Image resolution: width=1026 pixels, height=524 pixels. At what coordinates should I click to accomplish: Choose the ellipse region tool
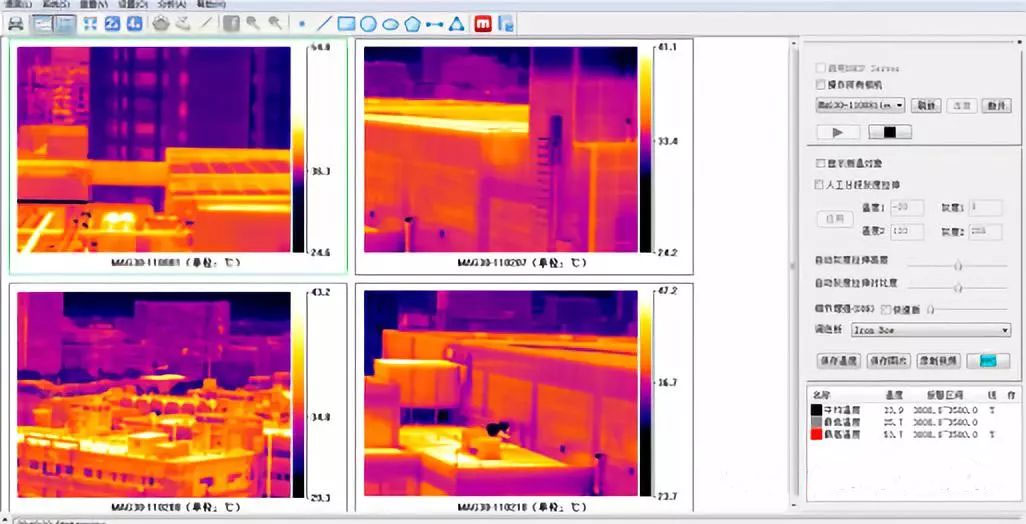pos(390,23)
